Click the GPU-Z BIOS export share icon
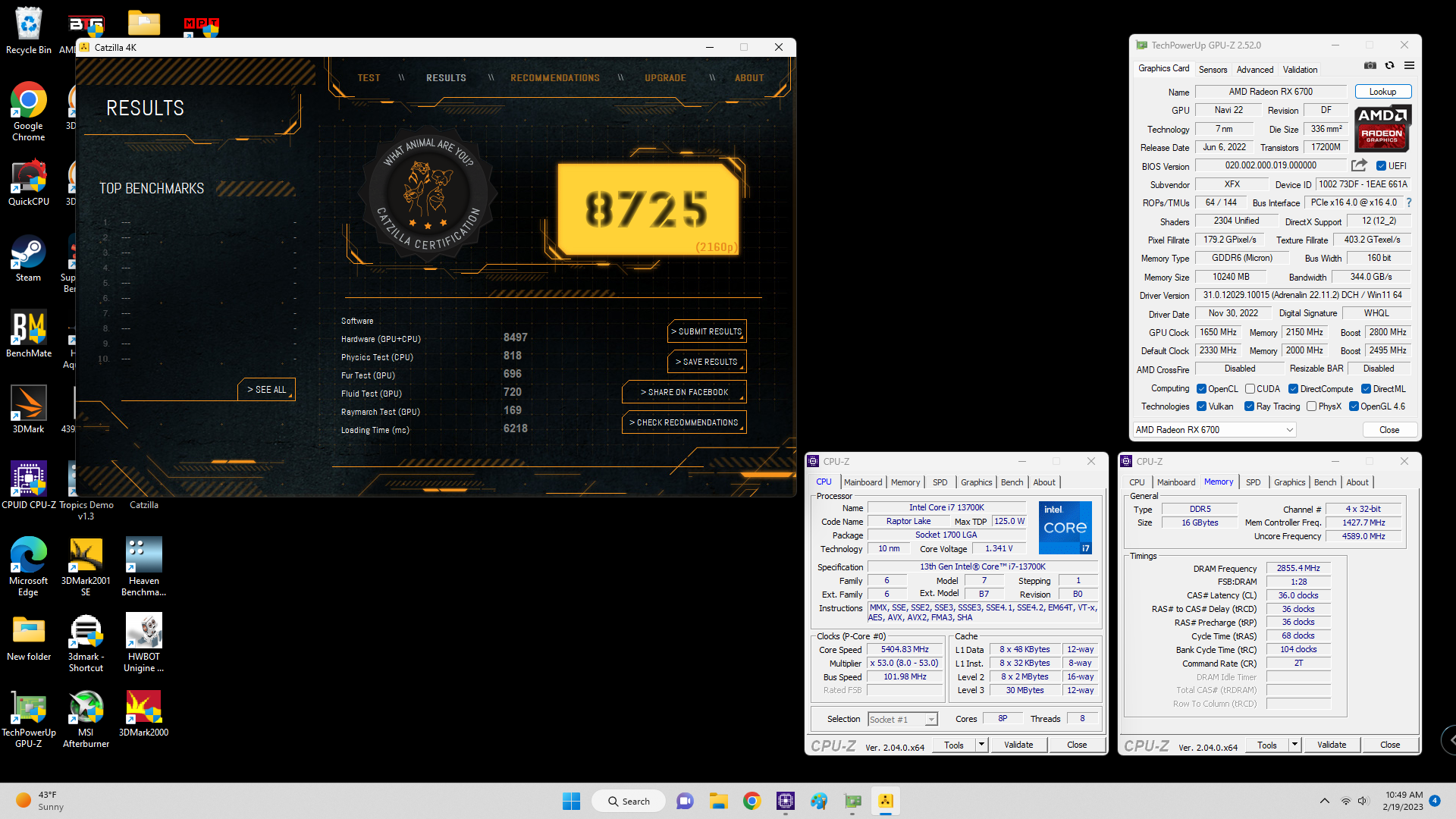The image size is (1456, 819). click(x=1359, y=165)
